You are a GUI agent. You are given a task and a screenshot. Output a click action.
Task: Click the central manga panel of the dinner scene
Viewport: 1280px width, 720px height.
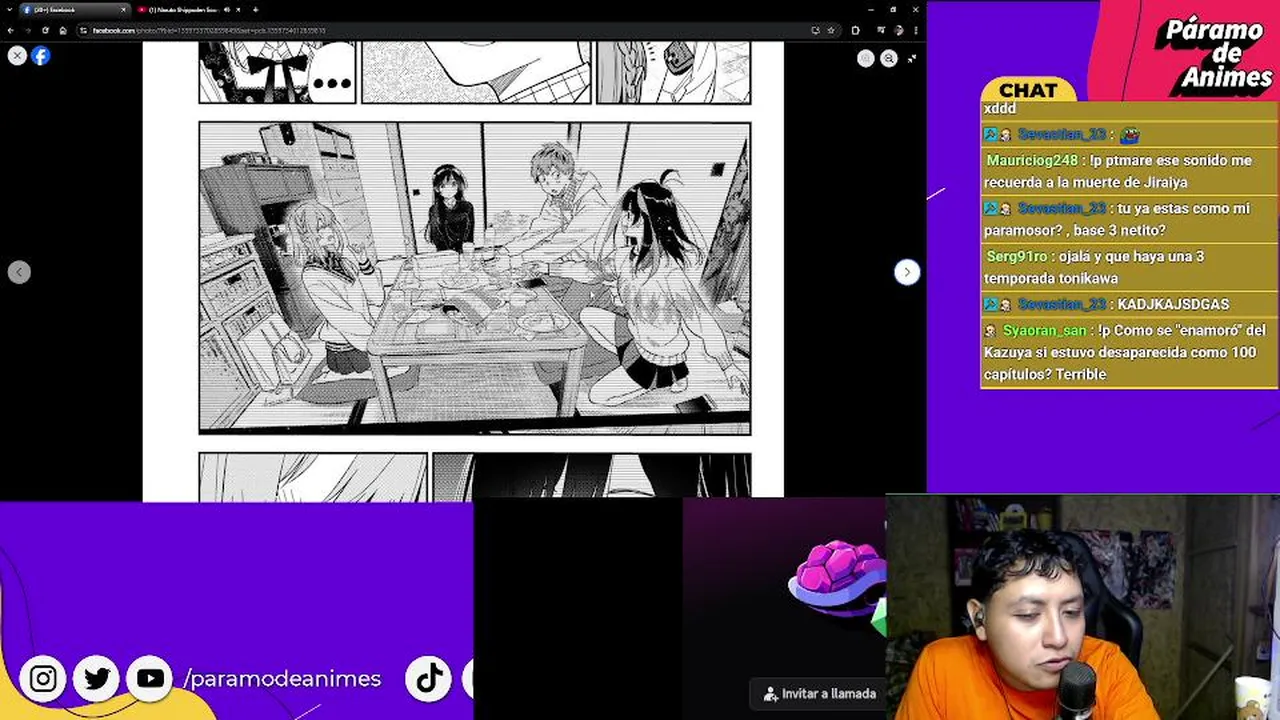tap(475, 278)
